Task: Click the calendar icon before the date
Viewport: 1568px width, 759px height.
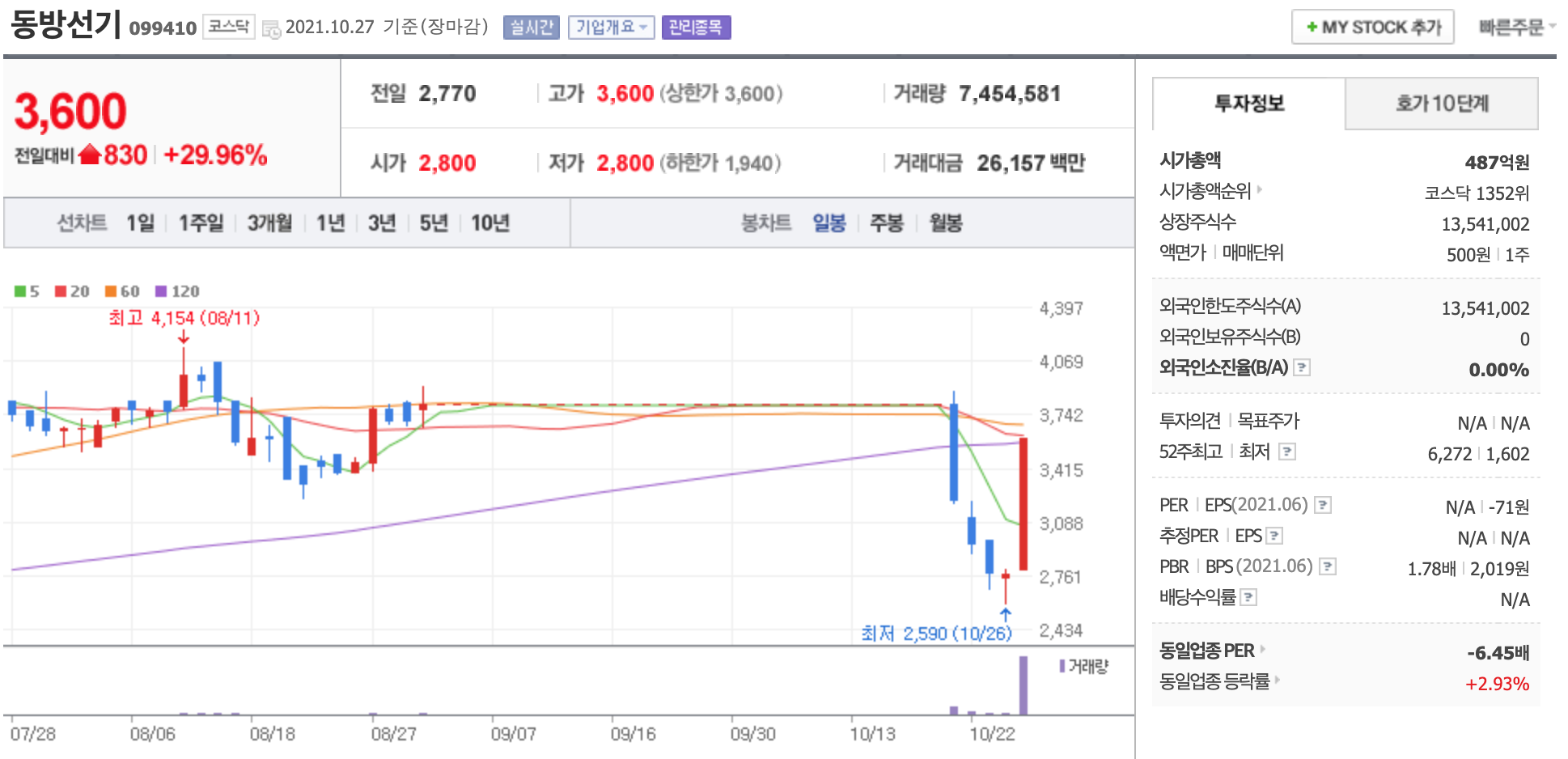Action: coord(272,30)
